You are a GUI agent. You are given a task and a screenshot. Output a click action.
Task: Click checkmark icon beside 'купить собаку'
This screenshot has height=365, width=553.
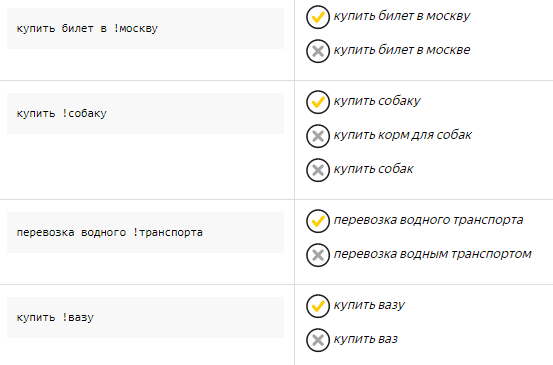click(318, 102)
